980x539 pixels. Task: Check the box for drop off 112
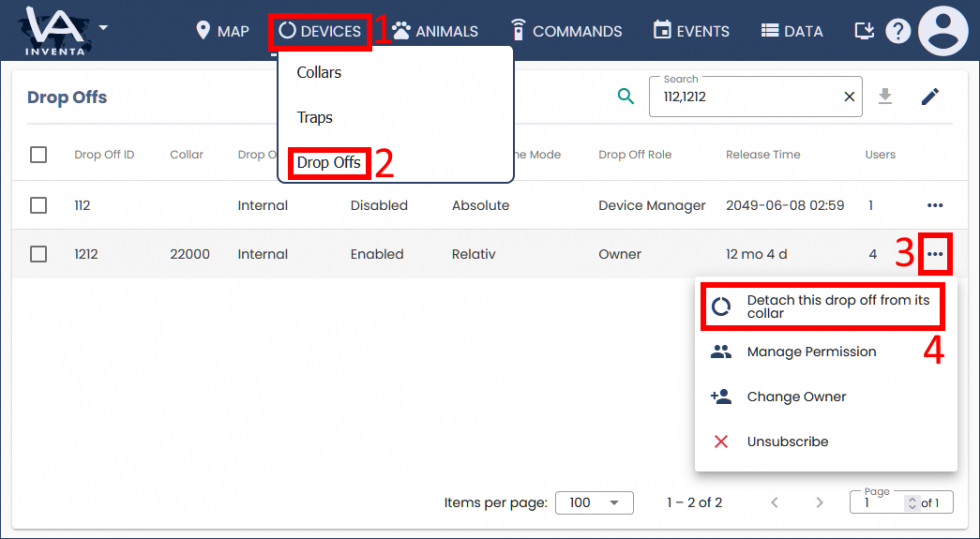coord(38,205)
